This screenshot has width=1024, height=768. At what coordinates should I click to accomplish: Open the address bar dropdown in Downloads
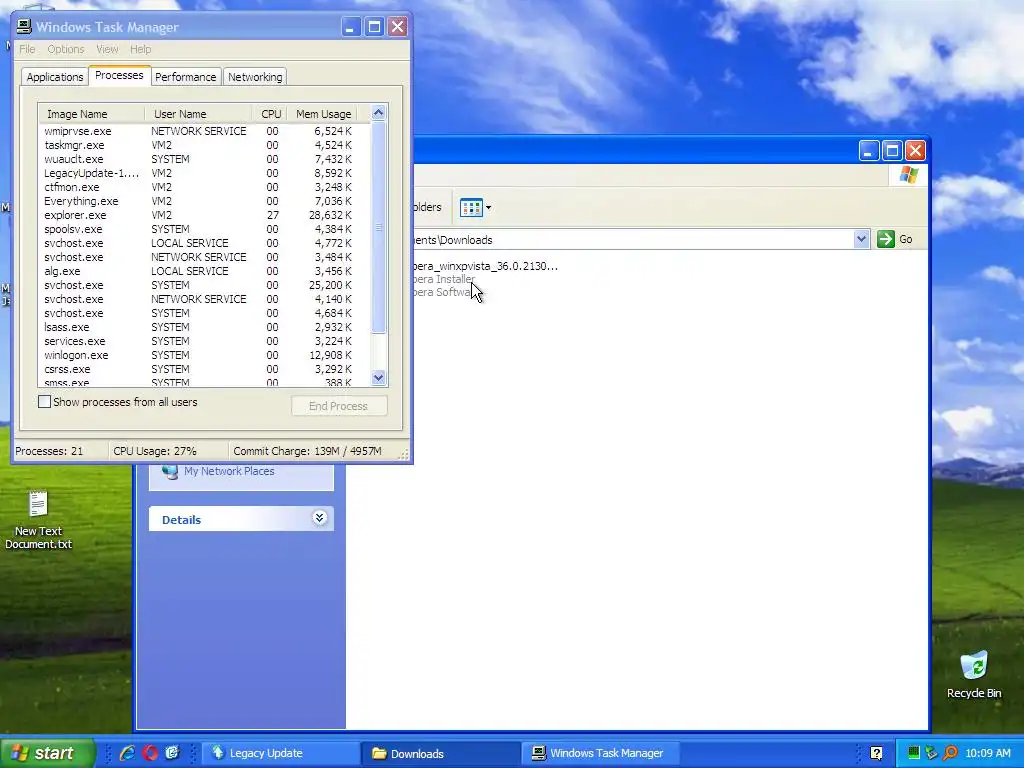point(861,239)
